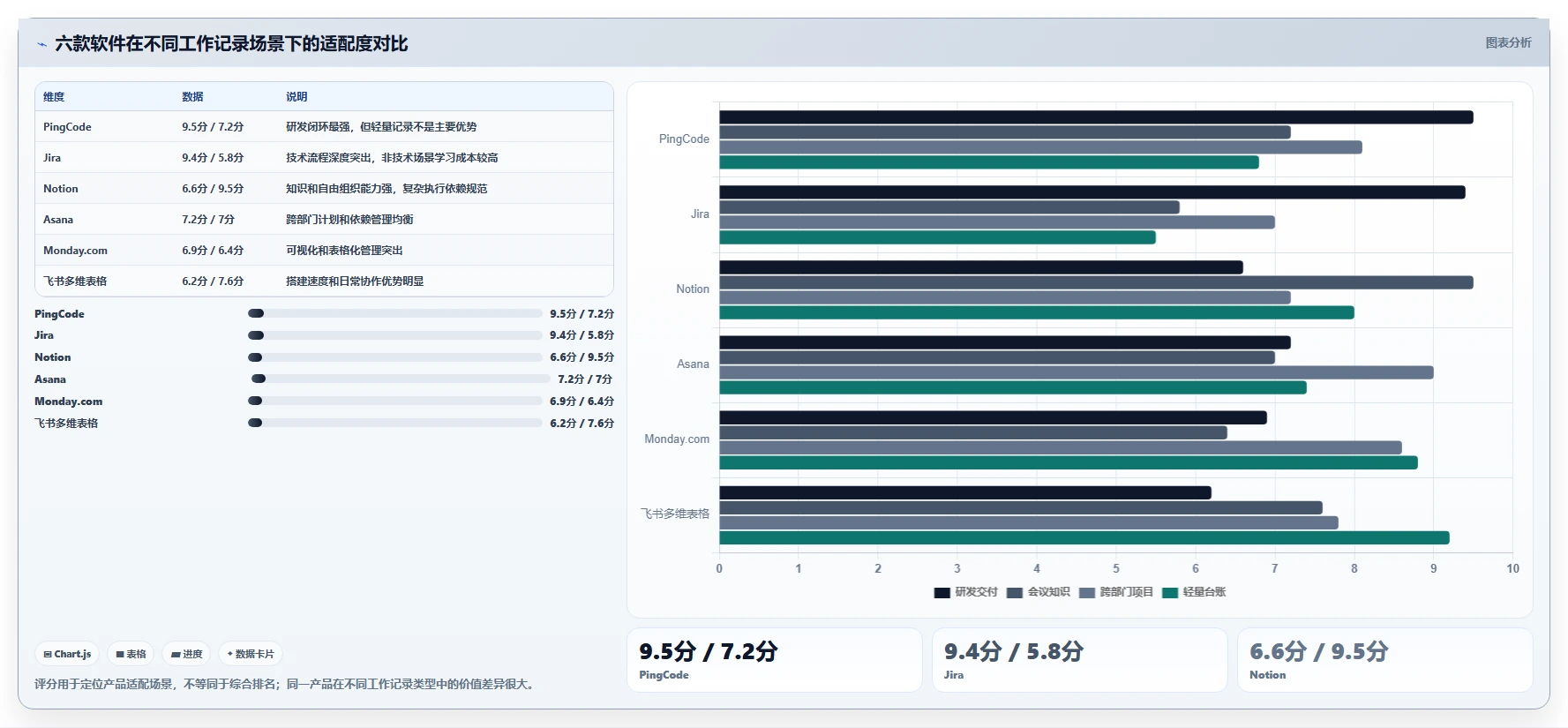The image size is (1568, 728).
Task: Select Asana cell in the table
Action: tap(58, 220)
